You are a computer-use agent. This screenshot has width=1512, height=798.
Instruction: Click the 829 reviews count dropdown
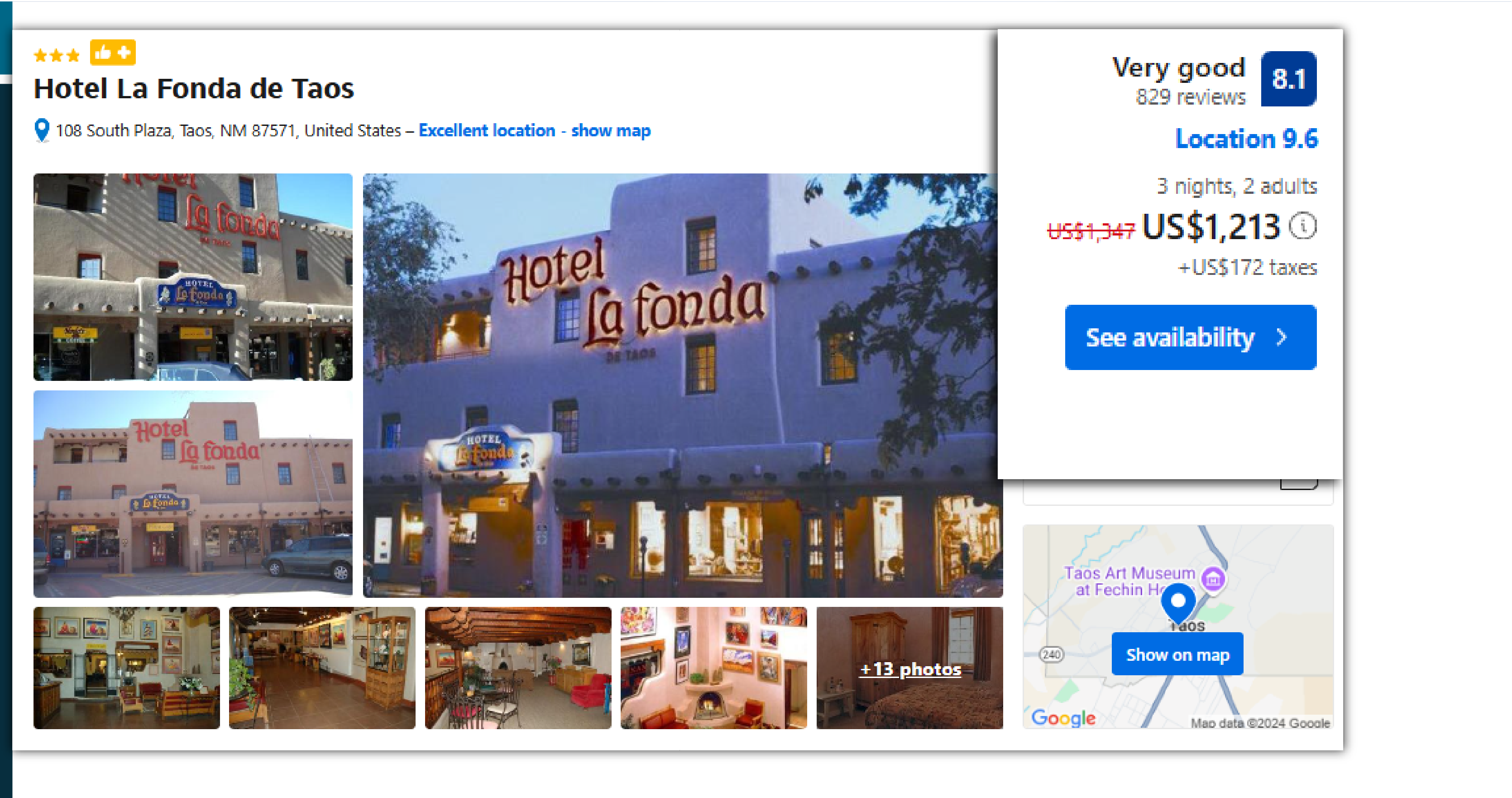point(1191,96)
